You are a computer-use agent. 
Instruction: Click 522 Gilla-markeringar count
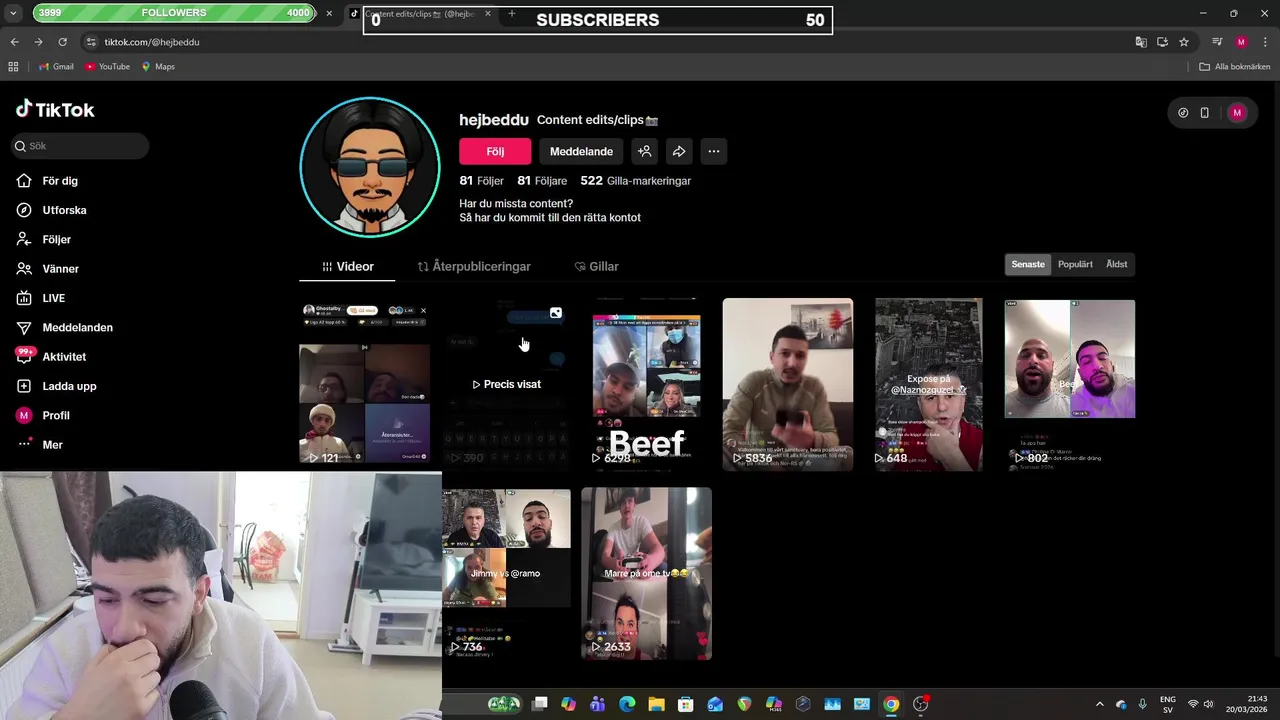point(636,181)
